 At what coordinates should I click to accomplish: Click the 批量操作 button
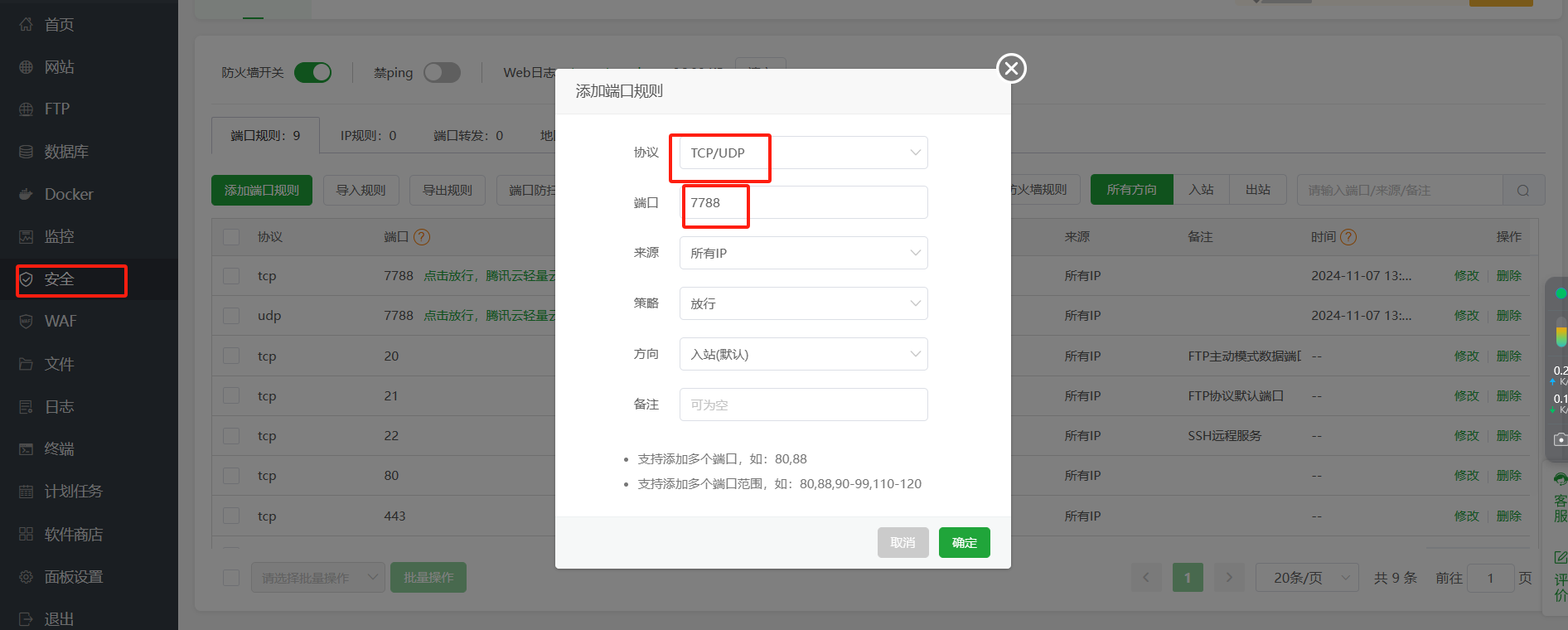pyautogui.click(x=428, y=578)
